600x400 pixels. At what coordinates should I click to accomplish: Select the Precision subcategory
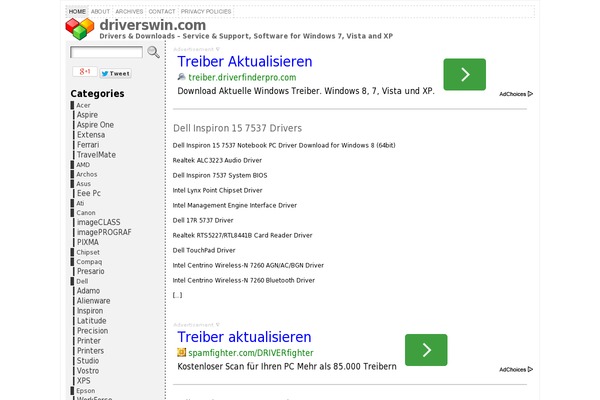[x=92, y=331]
